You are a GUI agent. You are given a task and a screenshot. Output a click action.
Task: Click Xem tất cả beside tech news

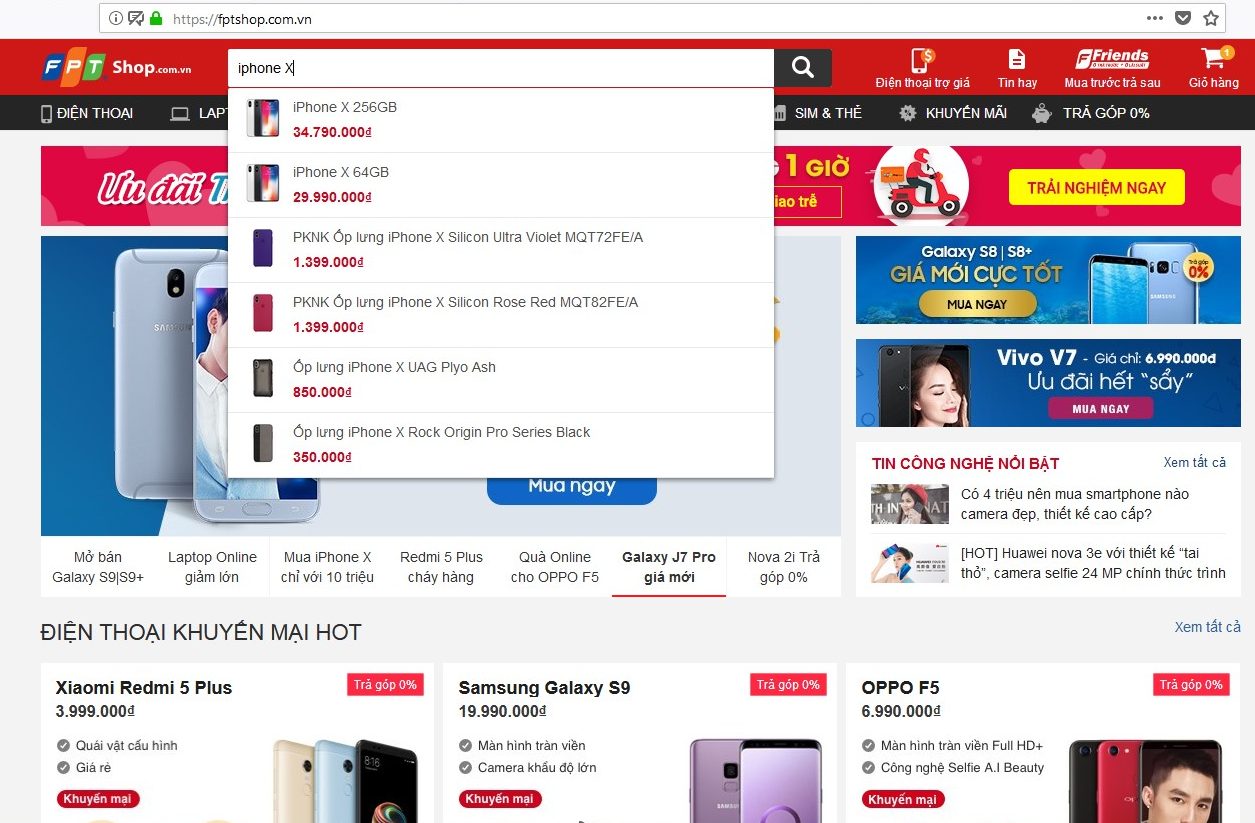tap(1194, 462)
